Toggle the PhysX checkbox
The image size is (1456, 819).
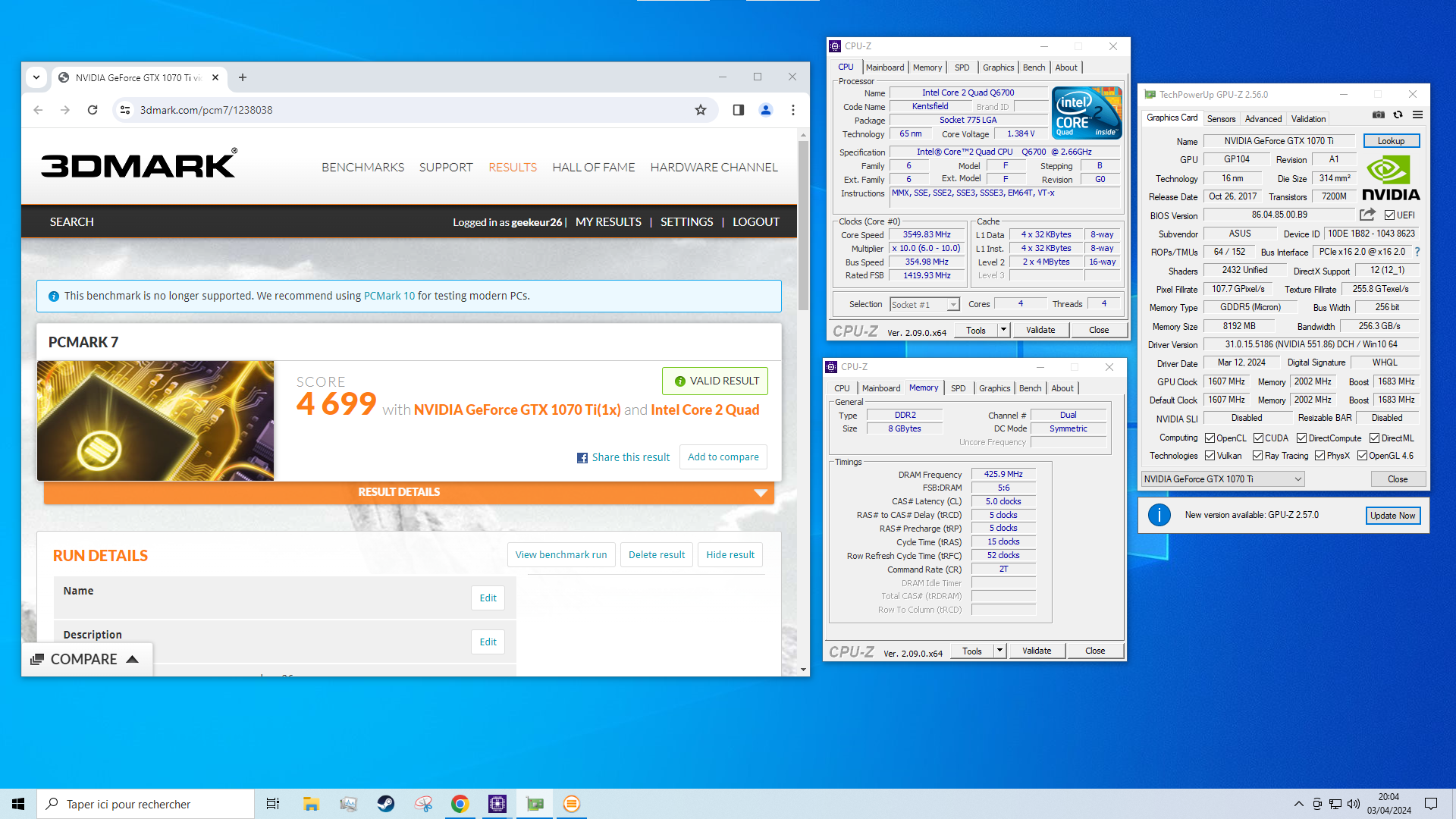(1319, 456)
